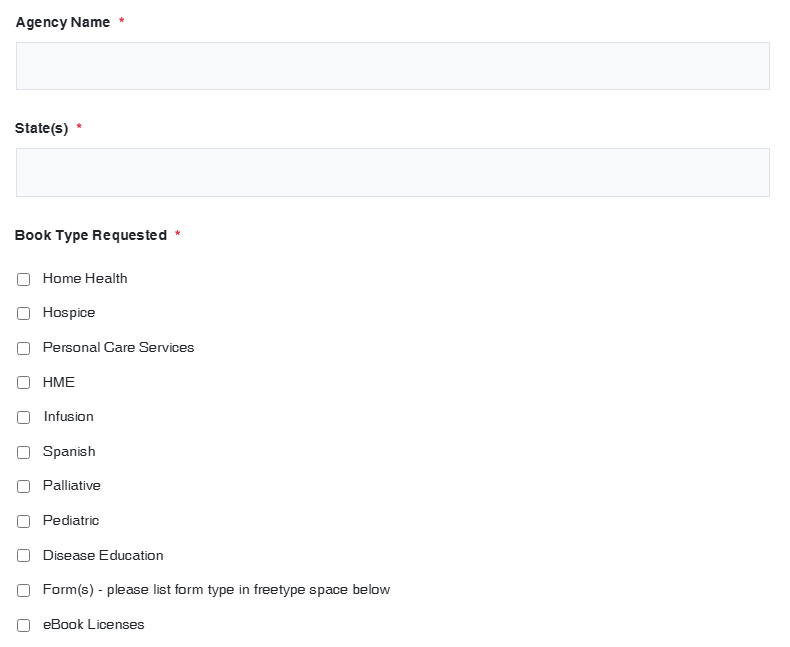Toggle the eBook Licenses checkbox
This screenshot has height=647, width=790.
[x=23, y=625]
